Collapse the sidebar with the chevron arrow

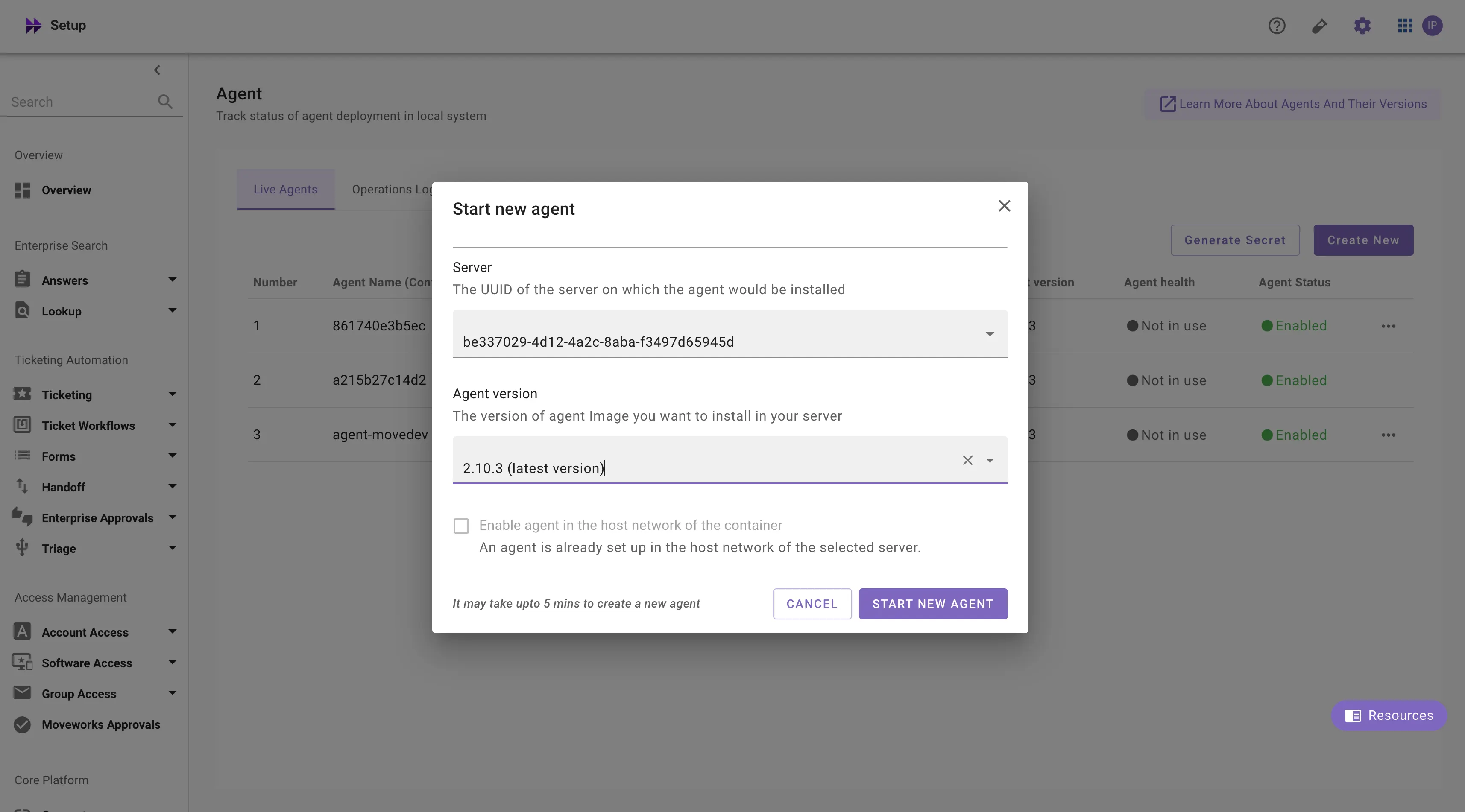coord(158,70)
